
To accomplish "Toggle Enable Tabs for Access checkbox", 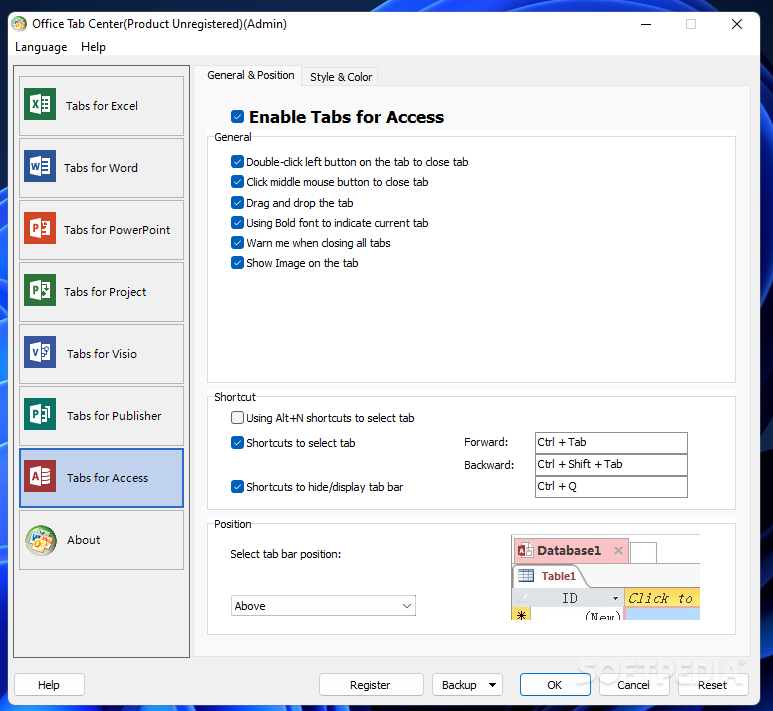I will pyautogui.click(x=237, y=117).
